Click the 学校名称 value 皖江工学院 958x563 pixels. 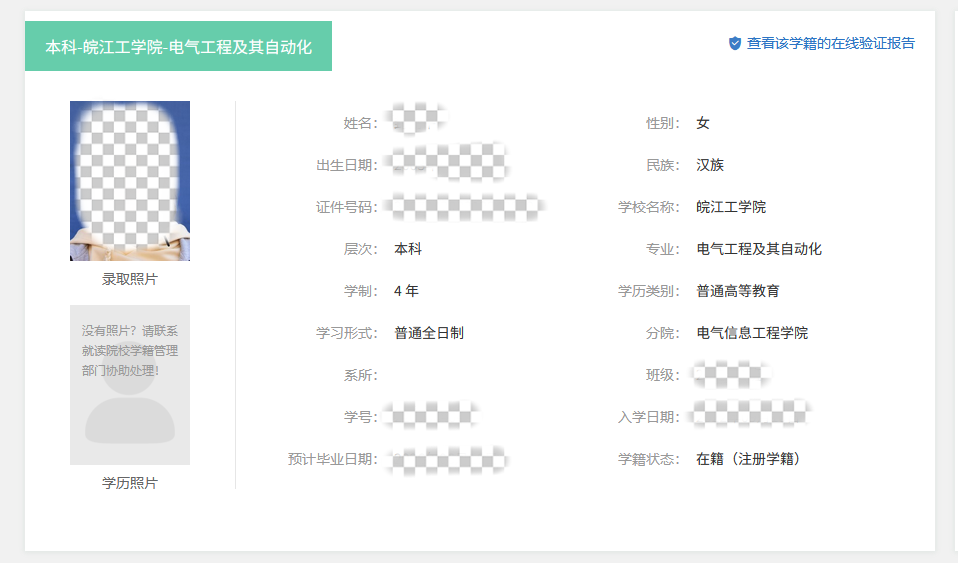(x=731, y=207)
